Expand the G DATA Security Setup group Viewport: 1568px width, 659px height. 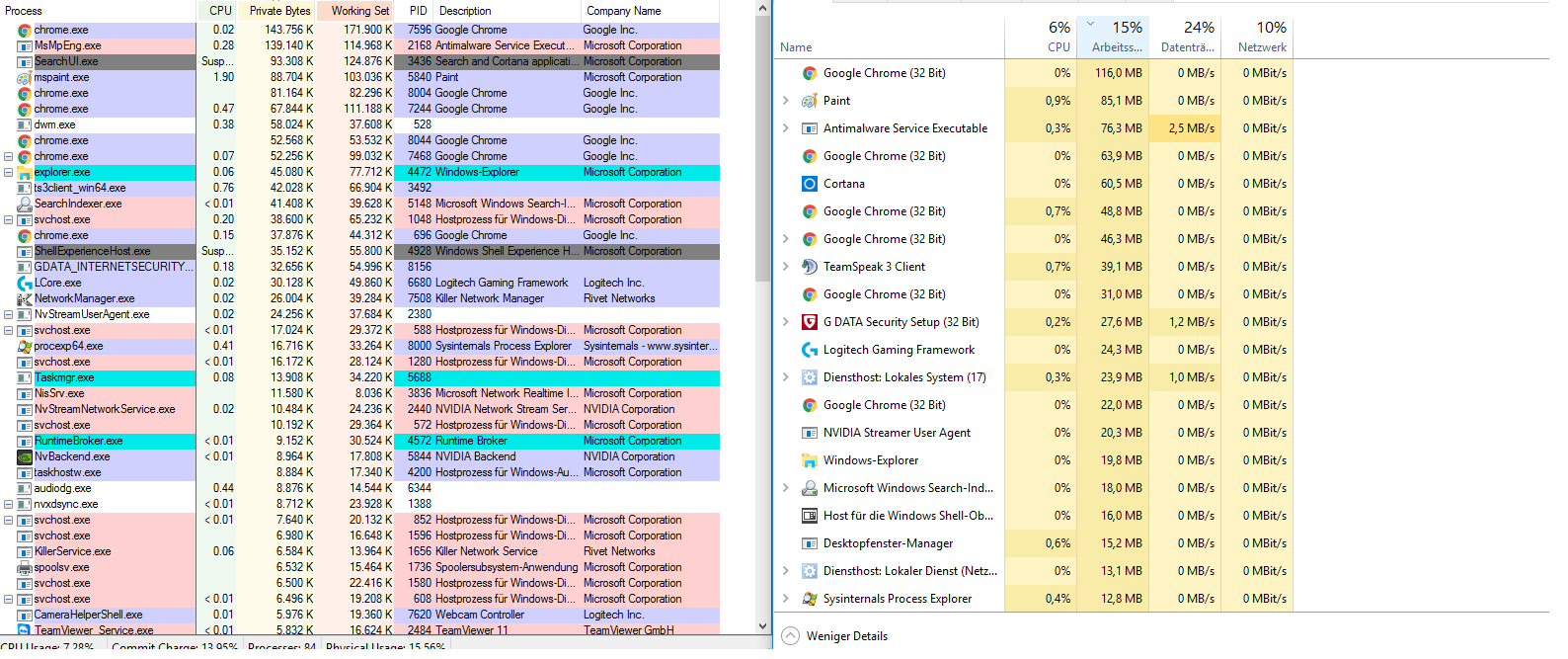pos(786,322)
